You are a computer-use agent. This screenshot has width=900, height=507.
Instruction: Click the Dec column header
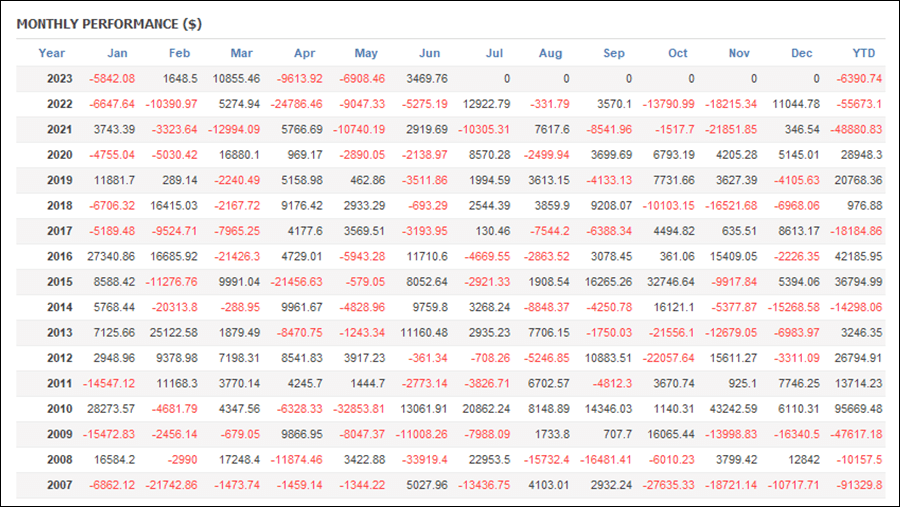(x=801, y=53)
